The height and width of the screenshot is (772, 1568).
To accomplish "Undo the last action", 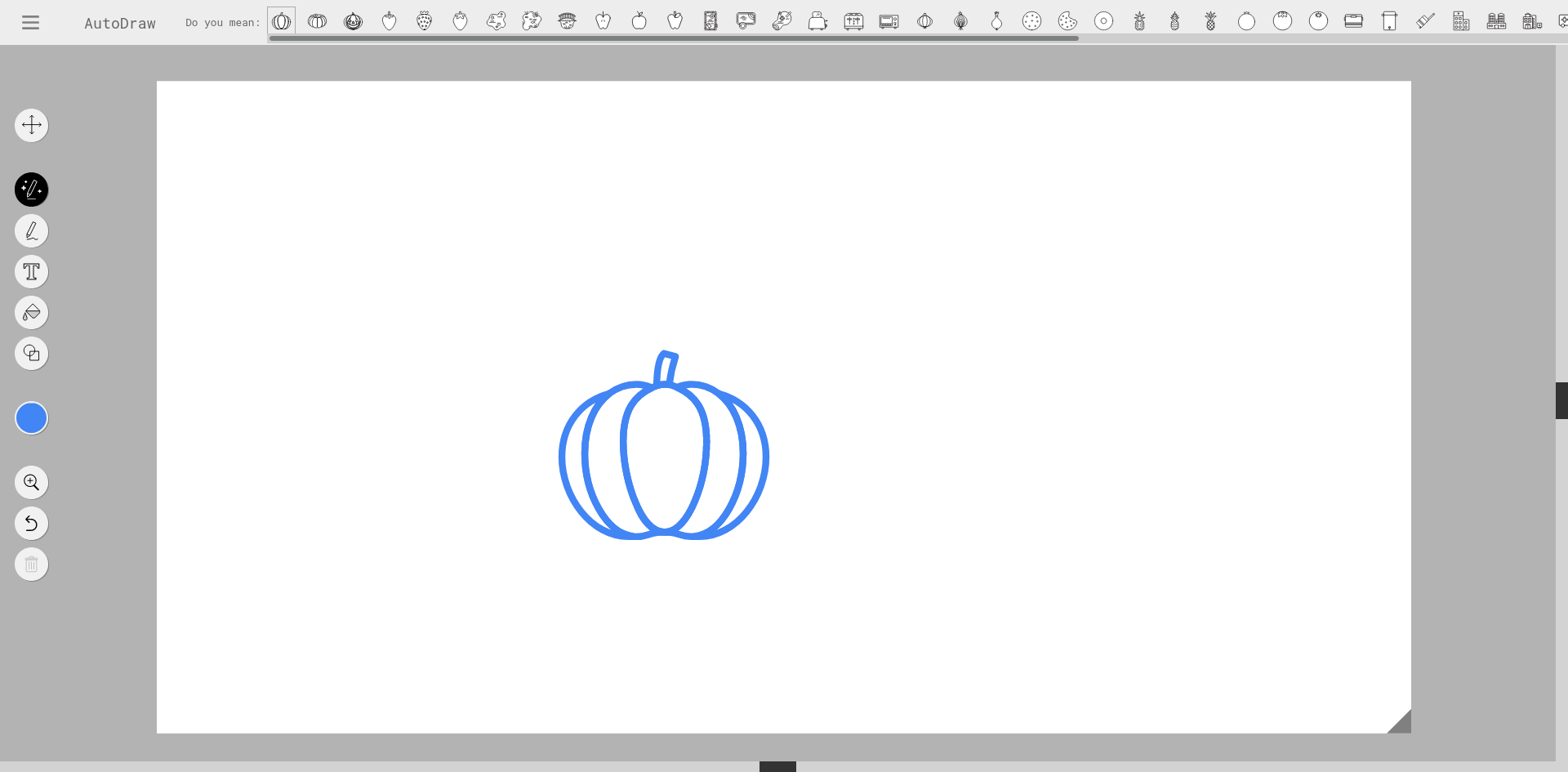I will pyautogui.click(x=31, y=524).
